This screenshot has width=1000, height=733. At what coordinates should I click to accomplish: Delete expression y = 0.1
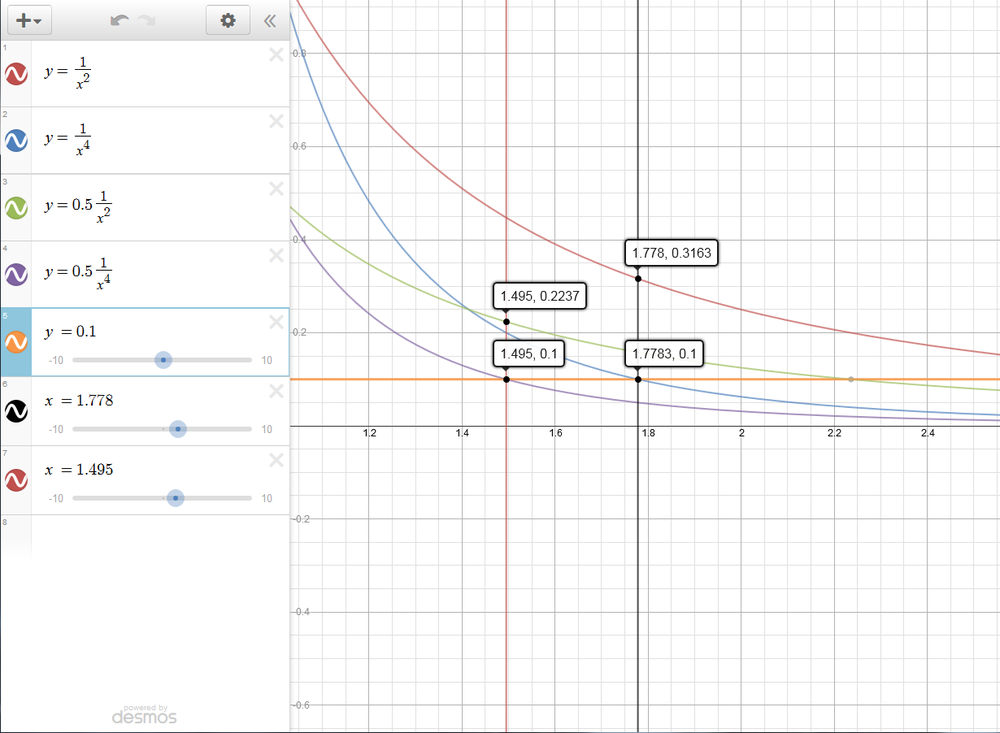click(x=276, y=322)
